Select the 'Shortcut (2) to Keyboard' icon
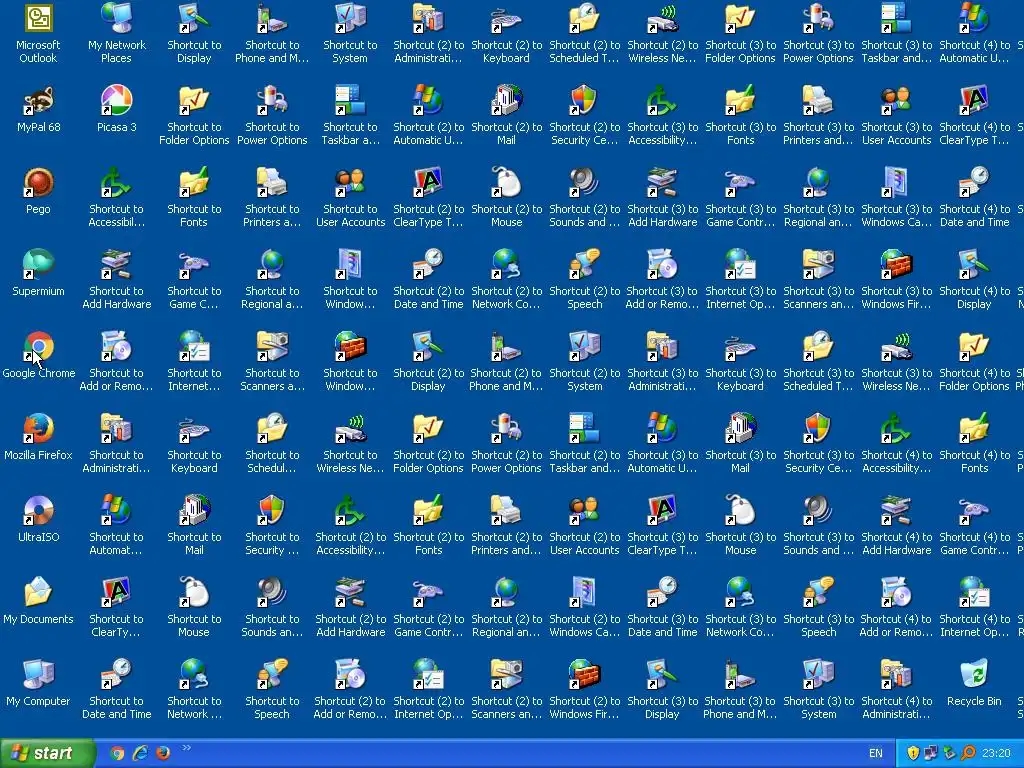1024x768 pixels. [x=506, y=18]
